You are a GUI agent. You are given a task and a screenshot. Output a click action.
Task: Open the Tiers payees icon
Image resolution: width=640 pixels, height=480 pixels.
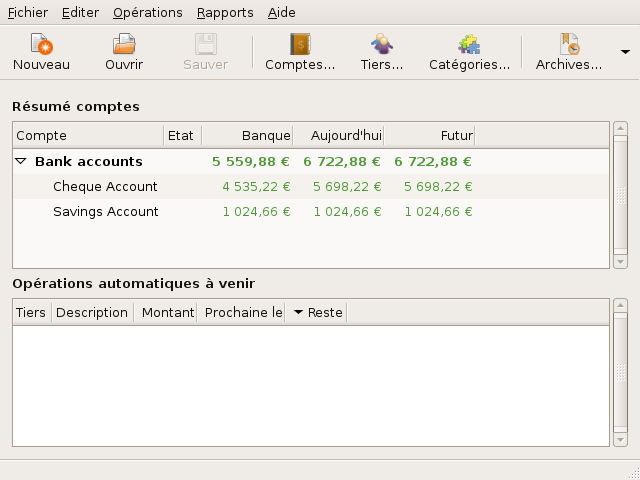pos(382,45)
